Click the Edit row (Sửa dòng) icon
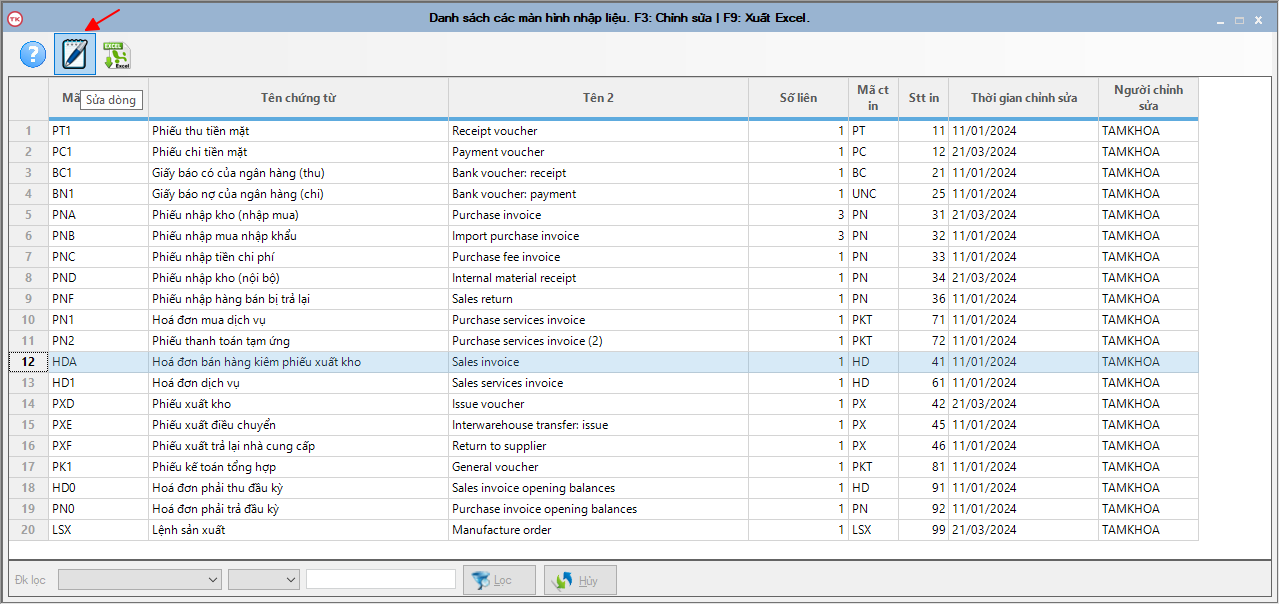1280x605 pixels. pyautogui.click(x=75, y=54)
